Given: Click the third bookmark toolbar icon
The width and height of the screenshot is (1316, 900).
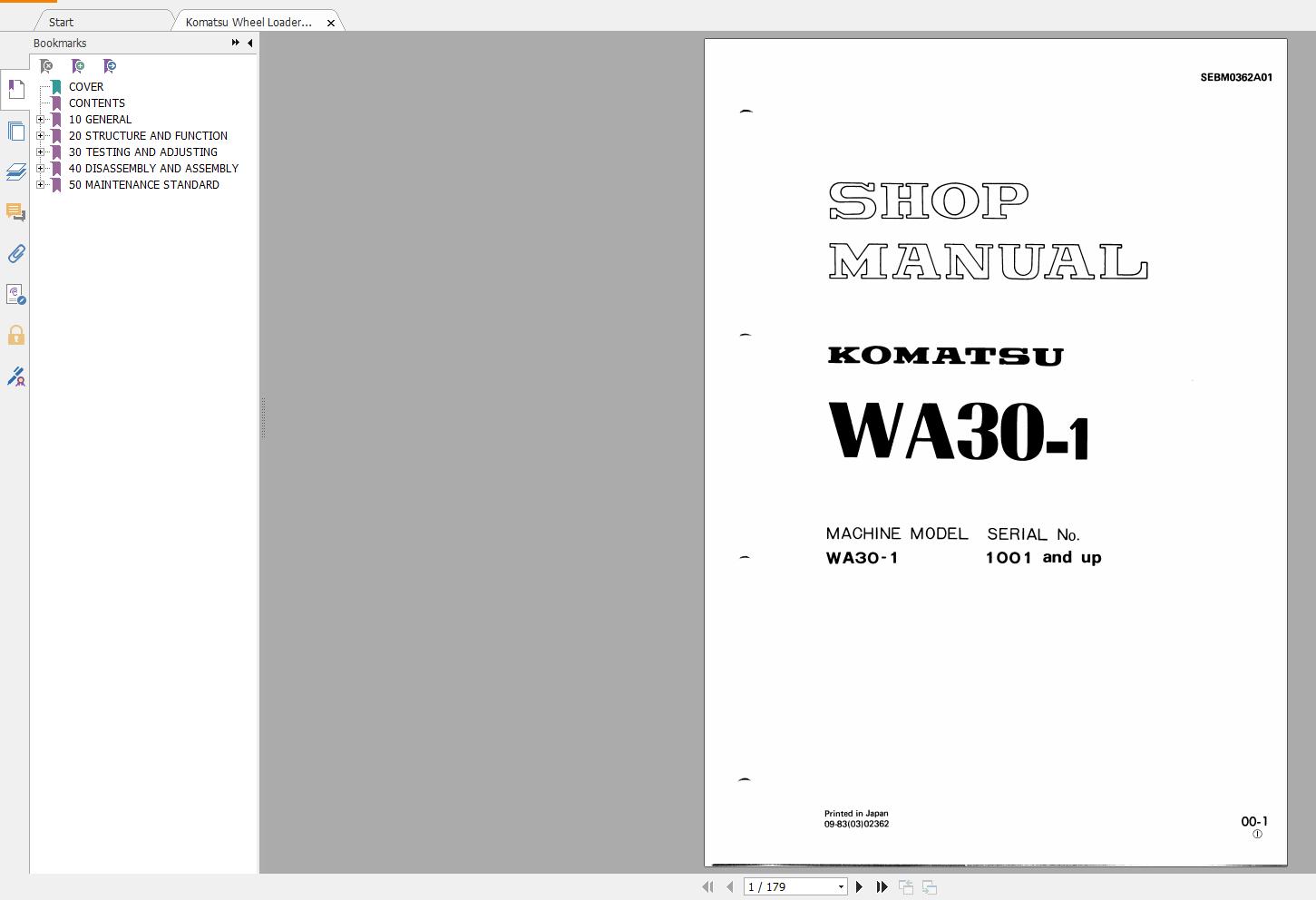Looking at the screenshot, I should tap(110, 66).
